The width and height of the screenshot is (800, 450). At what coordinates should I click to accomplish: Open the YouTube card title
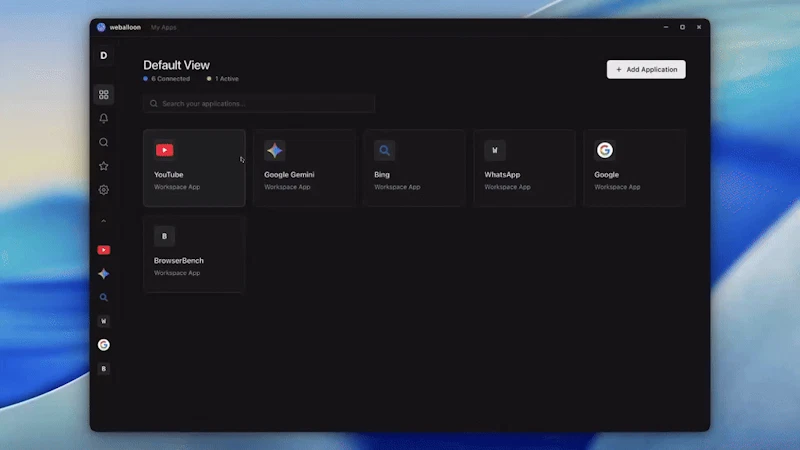168,174
